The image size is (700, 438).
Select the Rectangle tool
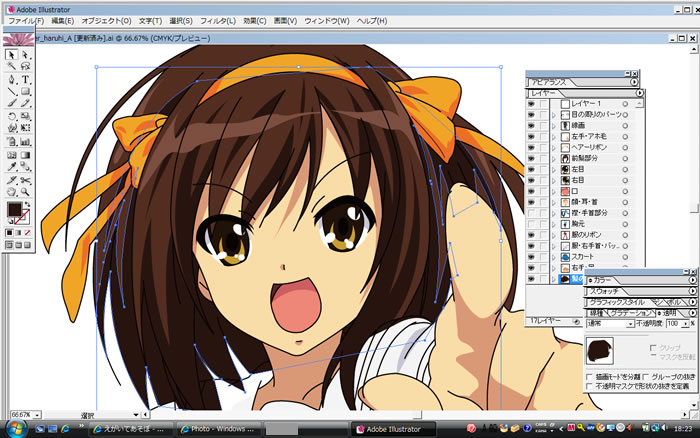coord(25,92)
